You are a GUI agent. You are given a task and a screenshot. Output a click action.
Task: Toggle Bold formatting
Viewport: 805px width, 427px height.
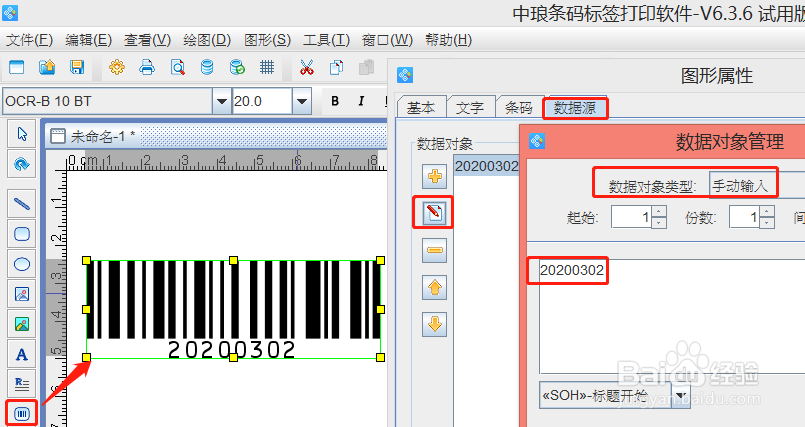coord(335,101)
